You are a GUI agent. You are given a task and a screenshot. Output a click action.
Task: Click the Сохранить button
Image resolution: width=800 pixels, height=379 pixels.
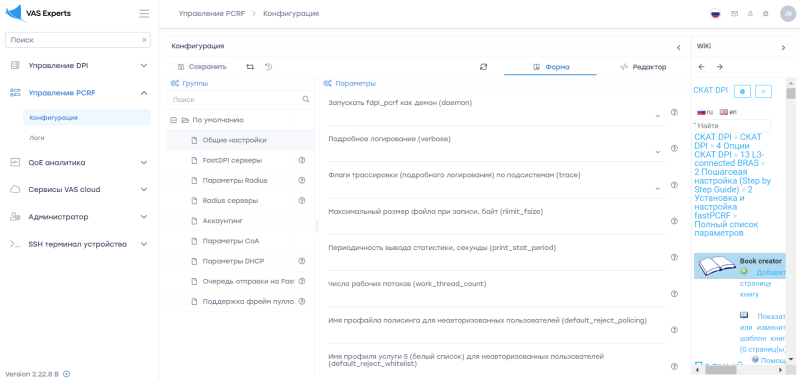click(x=202, y=67)
